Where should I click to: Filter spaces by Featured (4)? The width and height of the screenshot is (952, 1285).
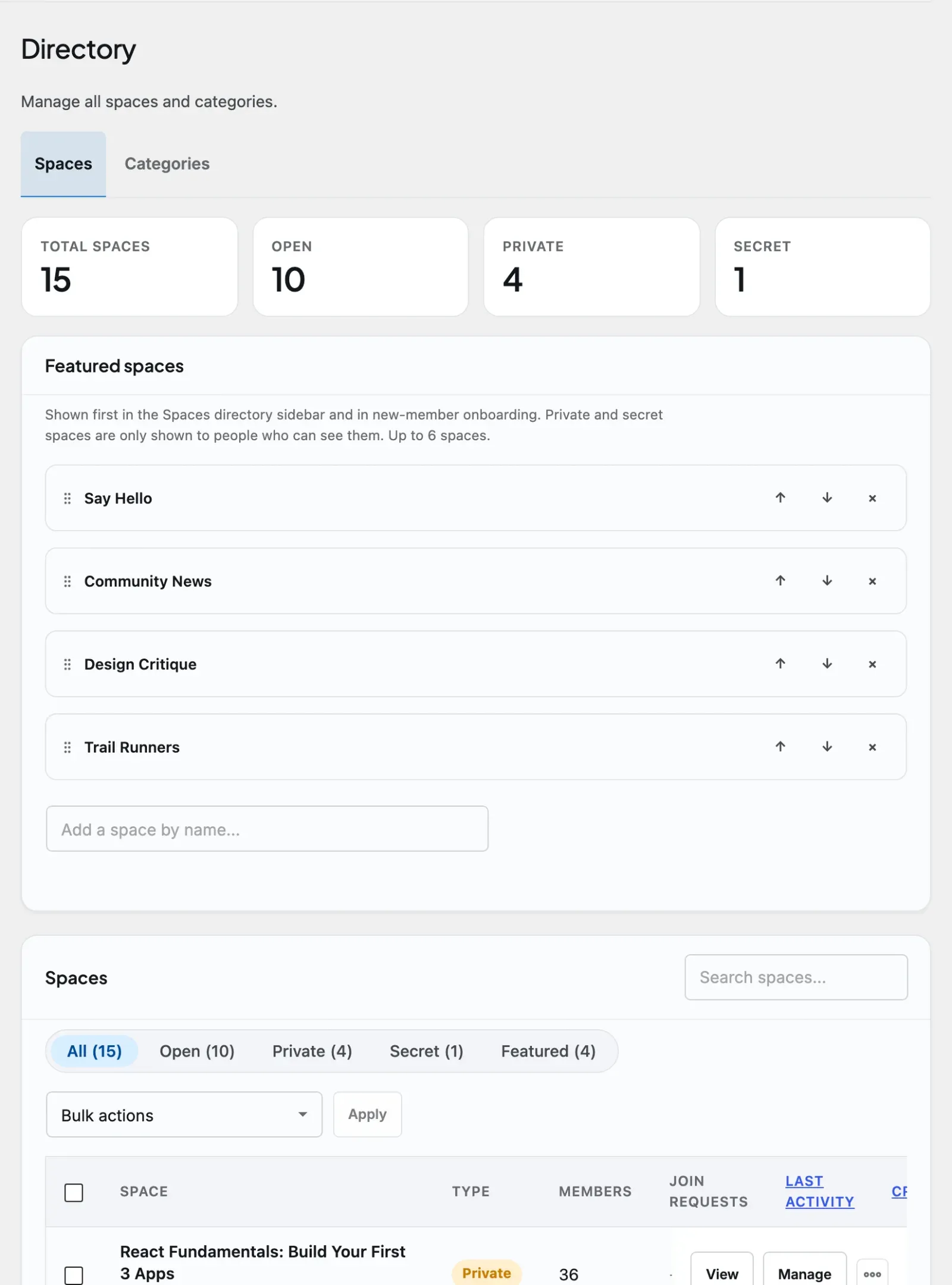coord(549,1051)
